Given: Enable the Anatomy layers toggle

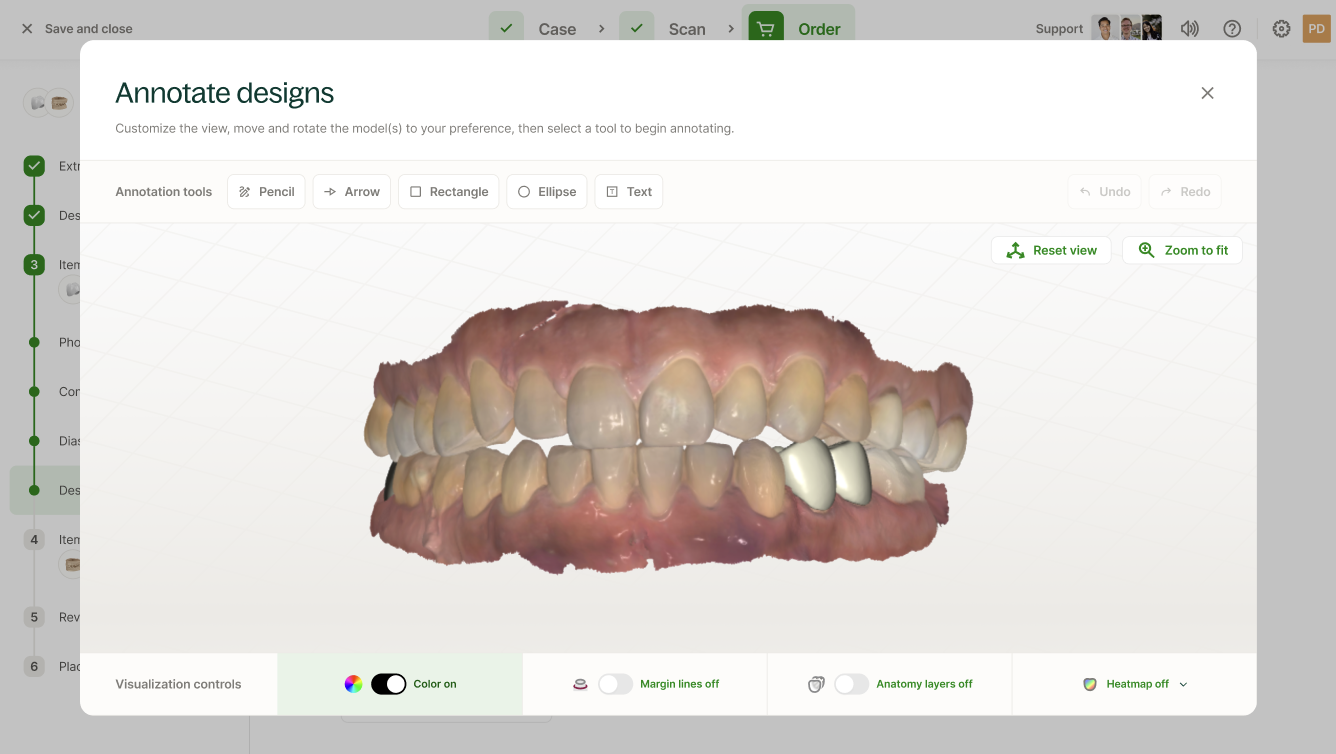Looking at the screenshot, I should coord(851,684).
